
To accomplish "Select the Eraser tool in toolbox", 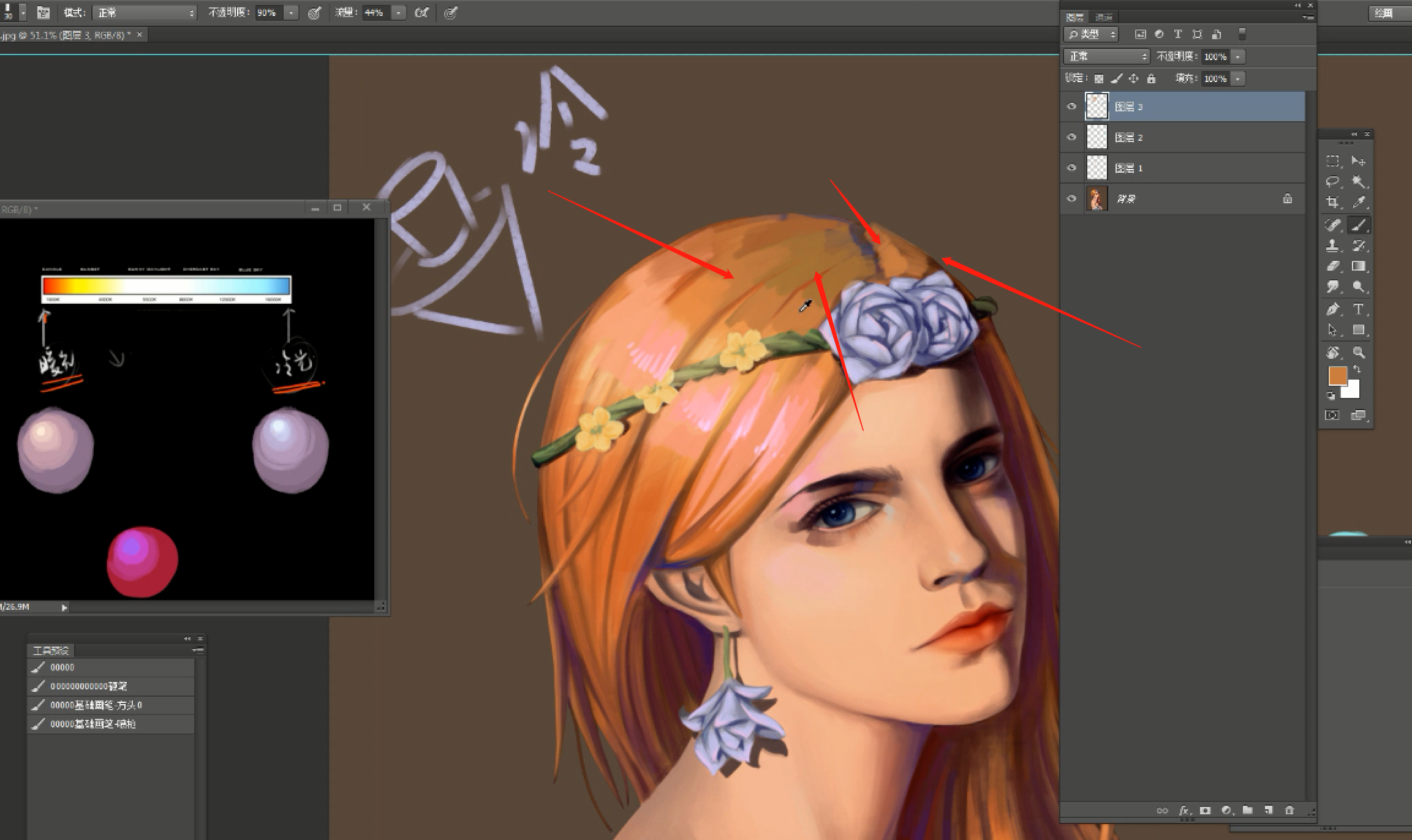I will tap(1333, 266).
